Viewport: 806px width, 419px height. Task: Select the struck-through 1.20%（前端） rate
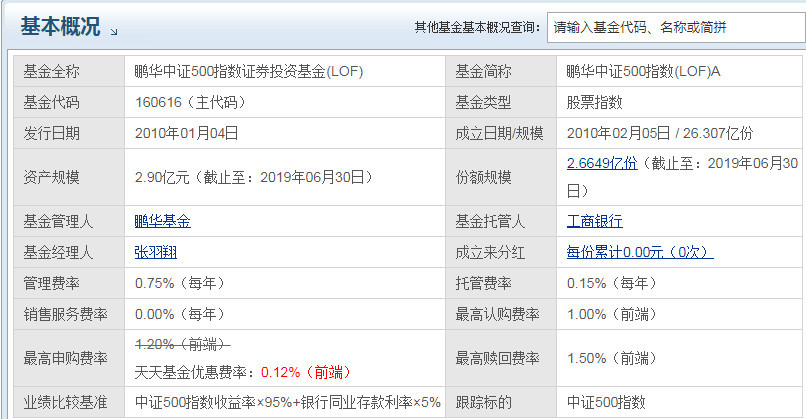[182, 344]
